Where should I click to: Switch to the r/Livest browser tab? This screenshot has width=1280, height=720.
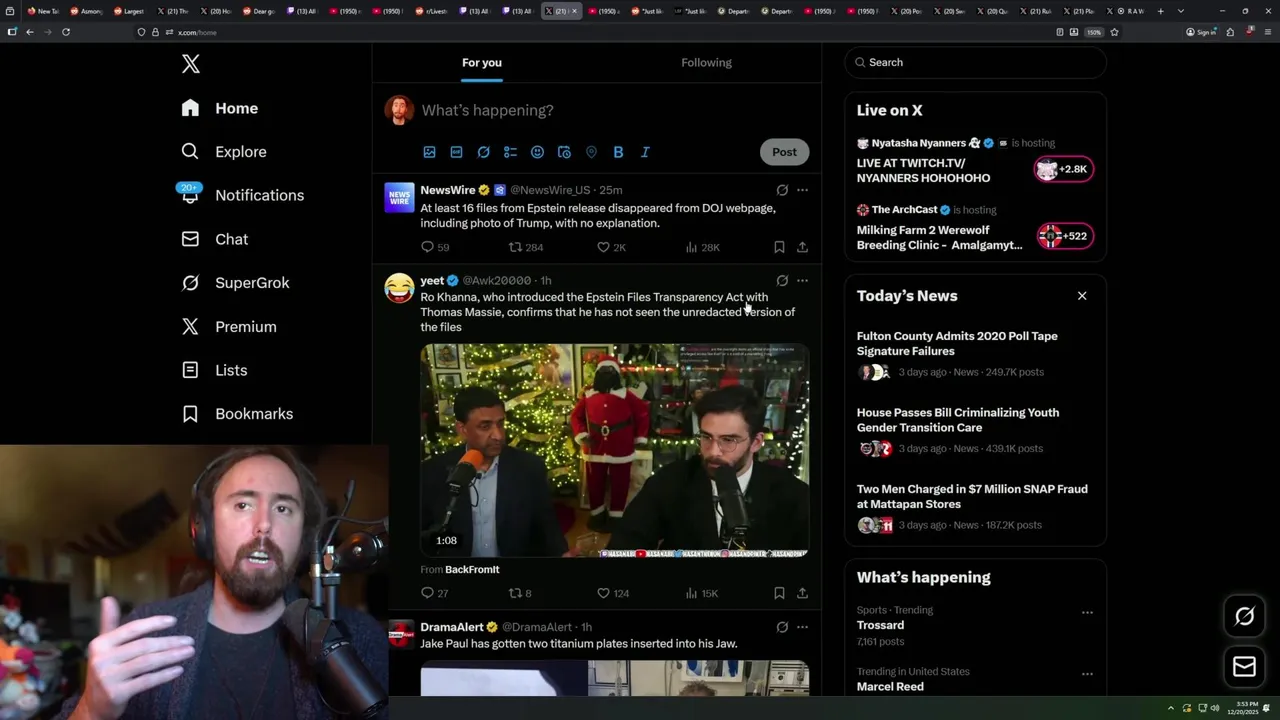coord(431,11)
